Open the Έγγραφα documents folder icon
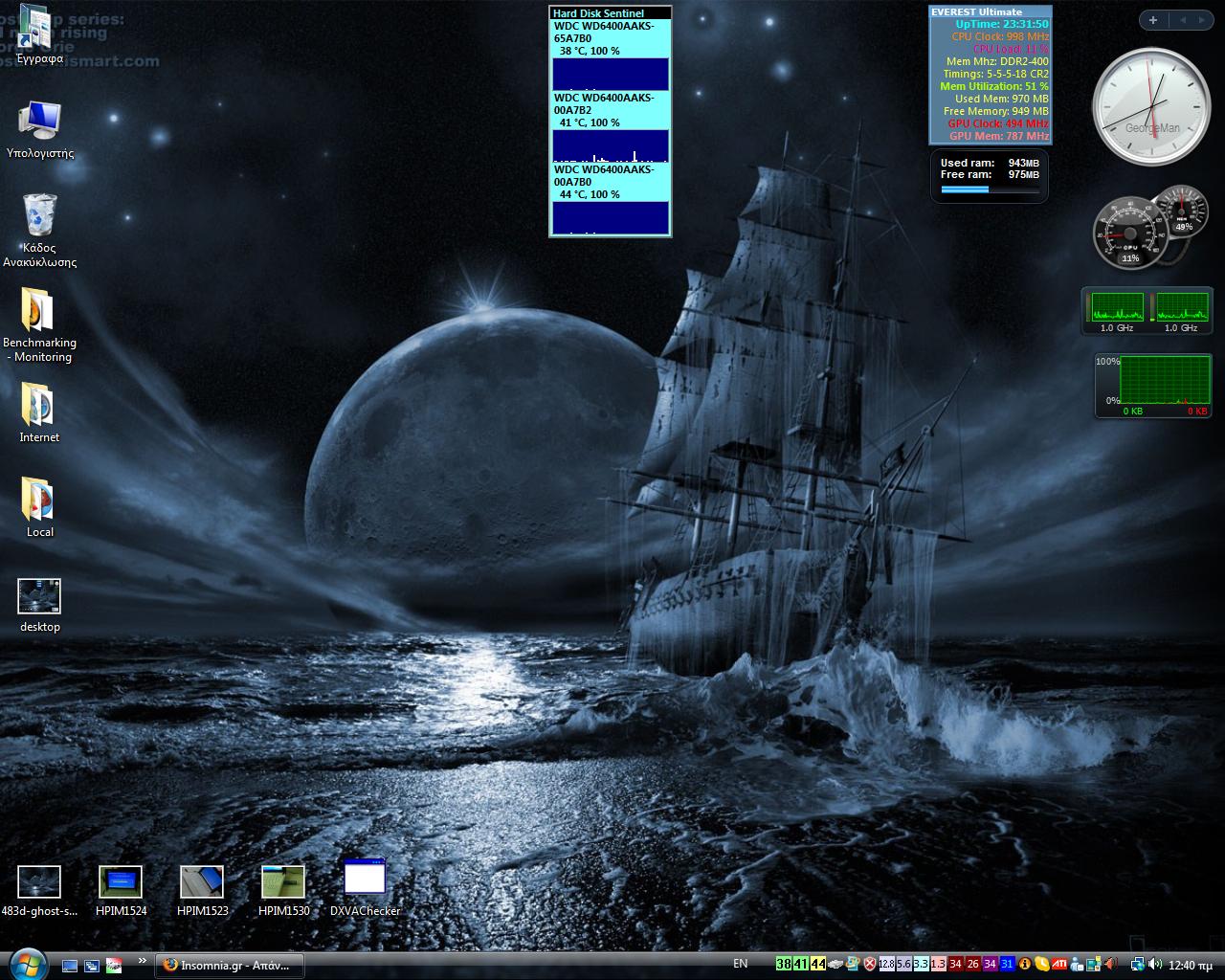Screen dimensions: 1225x980 click(39, 34)
